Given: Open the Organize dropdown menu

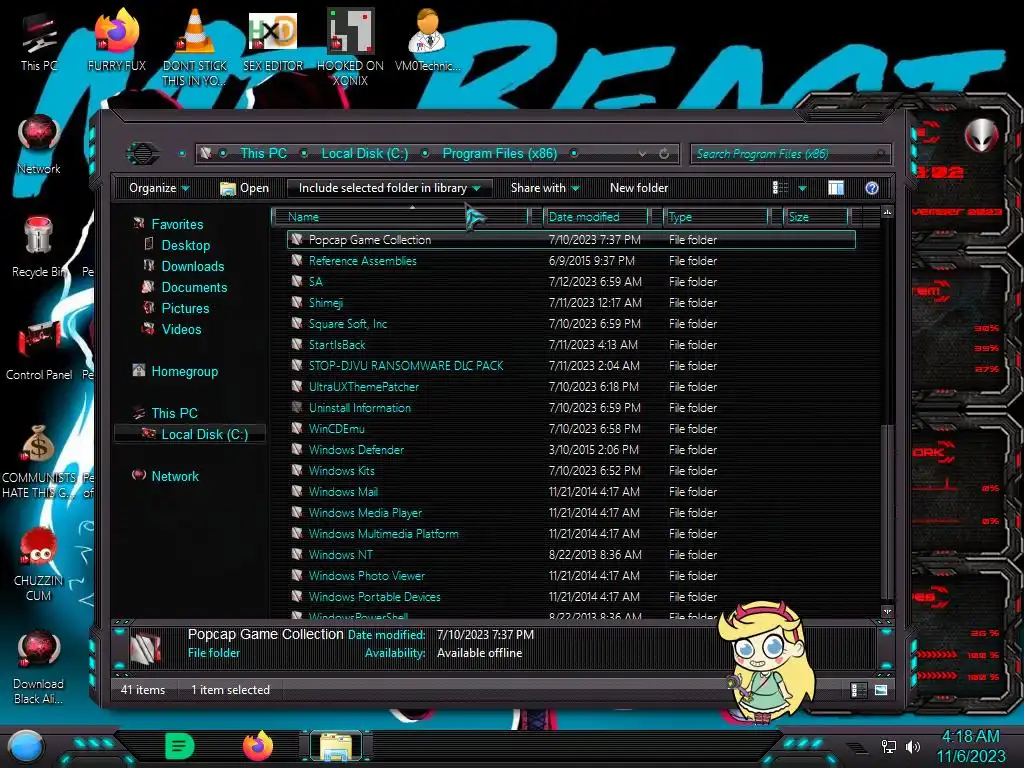Looking at the screenshot, I should pos(159,188).
